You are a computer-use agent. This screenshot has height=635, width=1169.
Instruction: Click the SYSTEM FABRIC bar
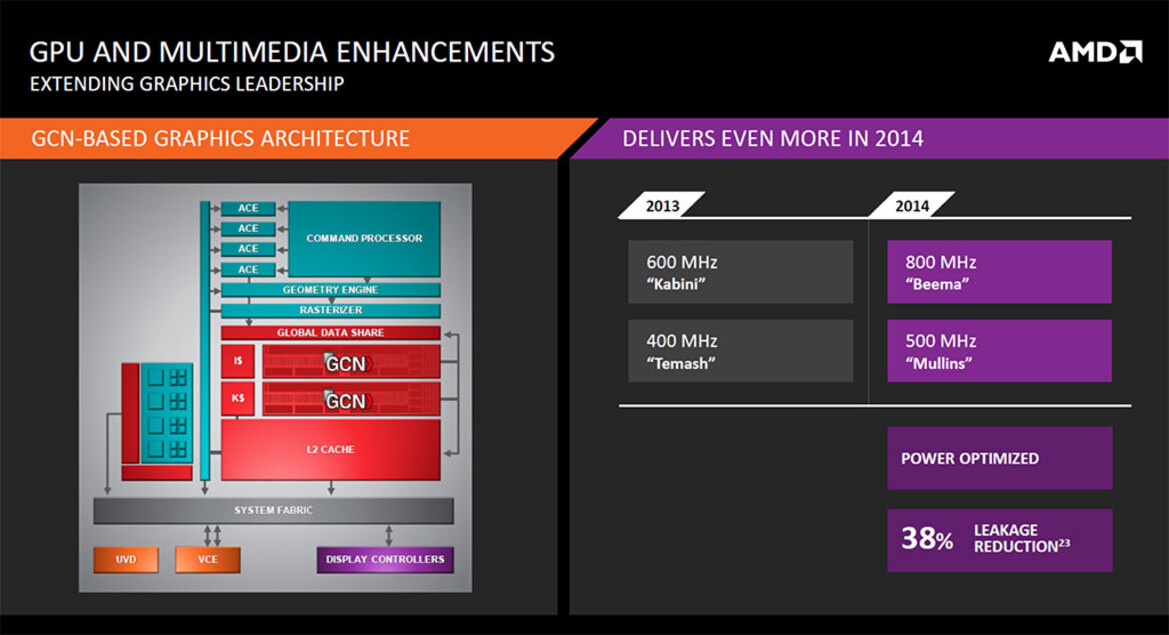[x=273, y=511]
